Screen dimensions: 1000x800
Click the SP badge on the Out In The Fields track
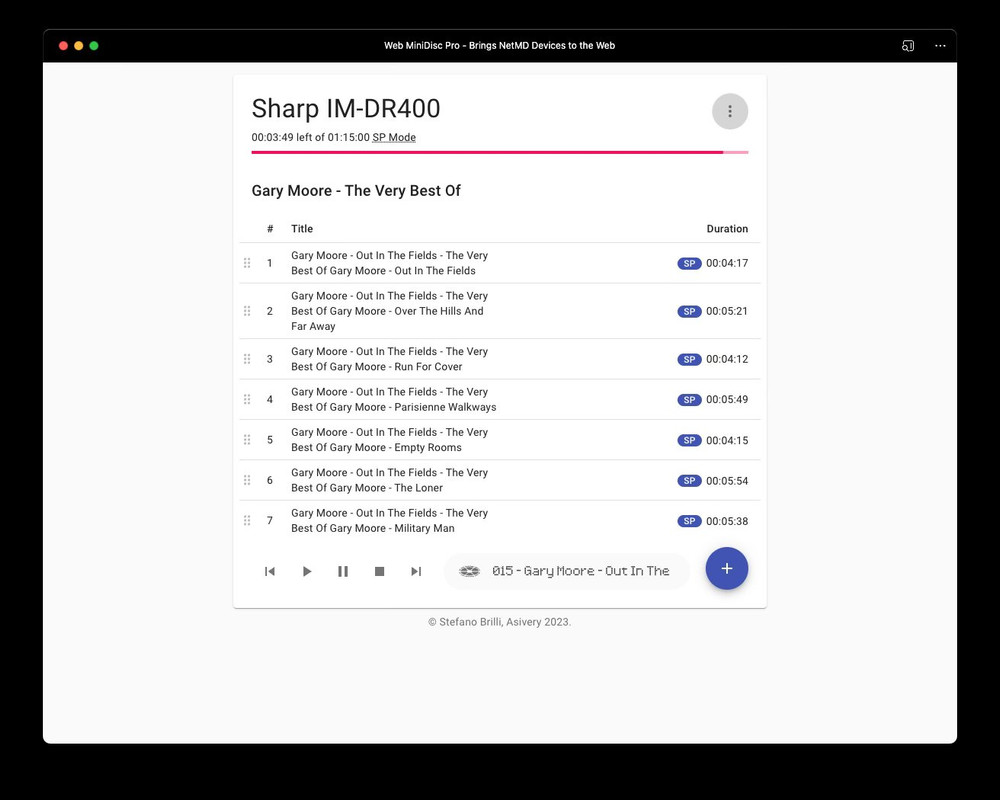coord(689,263)
